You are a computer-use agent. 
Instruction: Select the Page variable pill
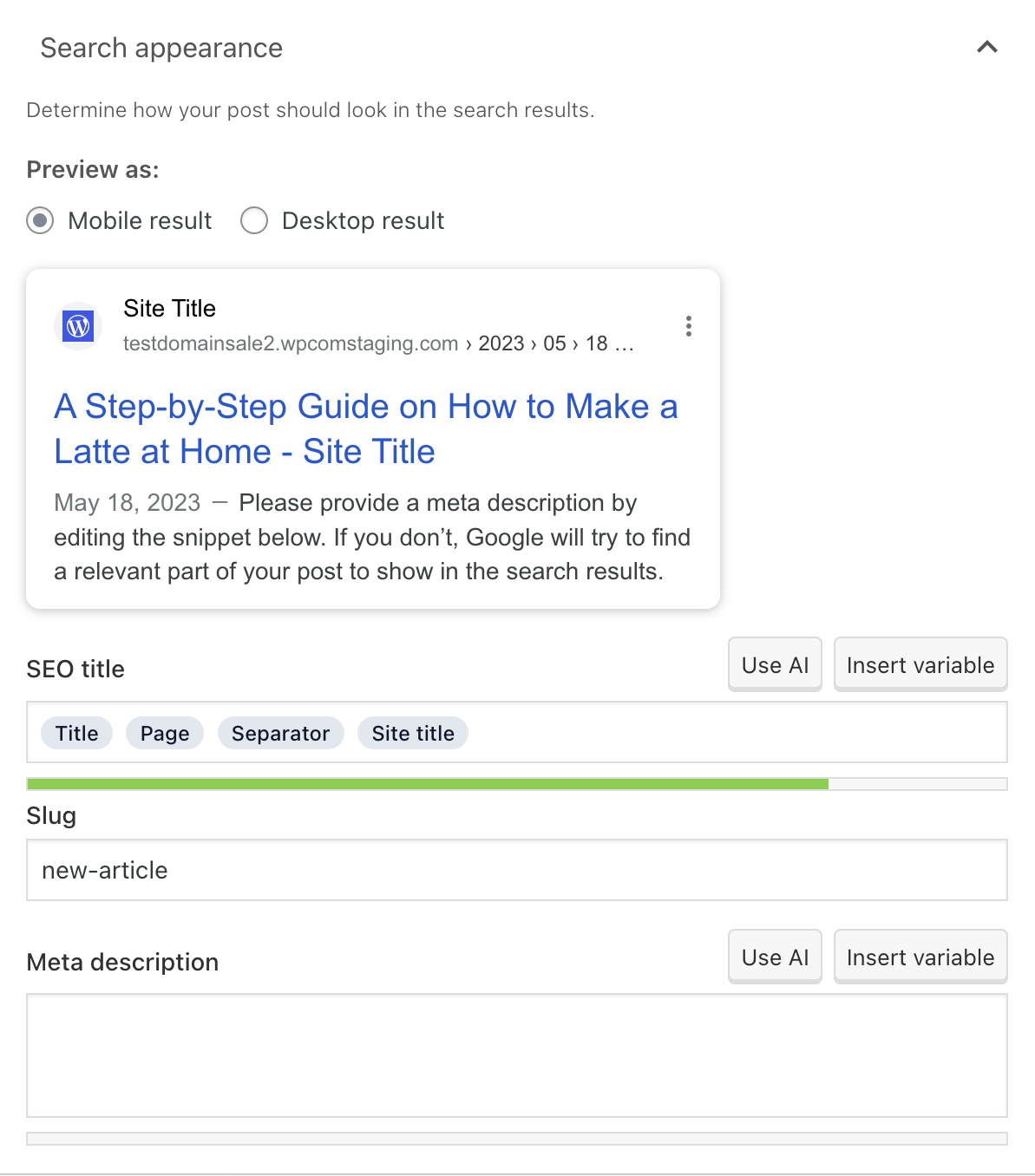click(164, 733)
